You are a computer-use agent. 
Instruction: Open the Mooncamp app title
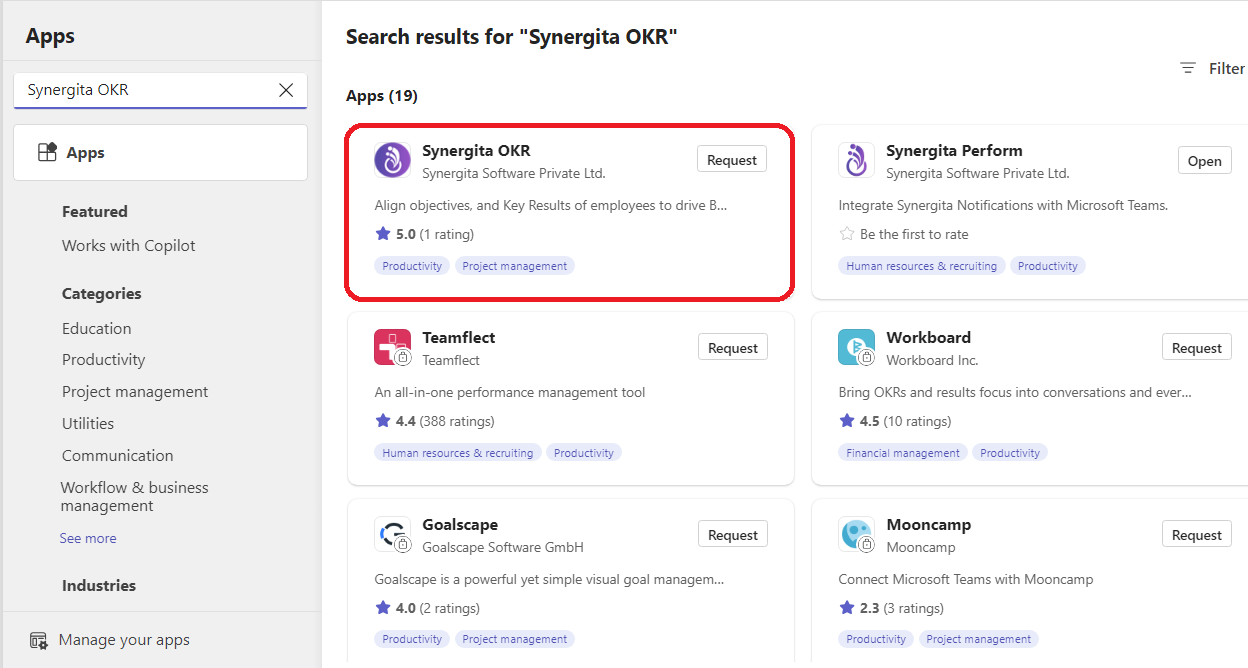coord(928,525)
